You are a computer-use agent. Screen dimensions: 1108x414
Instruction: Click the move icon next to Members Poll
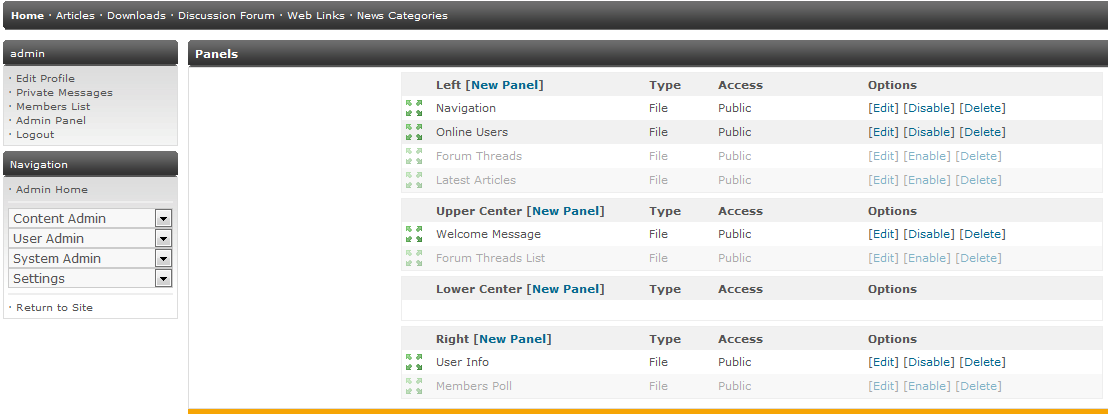[414, 386]
